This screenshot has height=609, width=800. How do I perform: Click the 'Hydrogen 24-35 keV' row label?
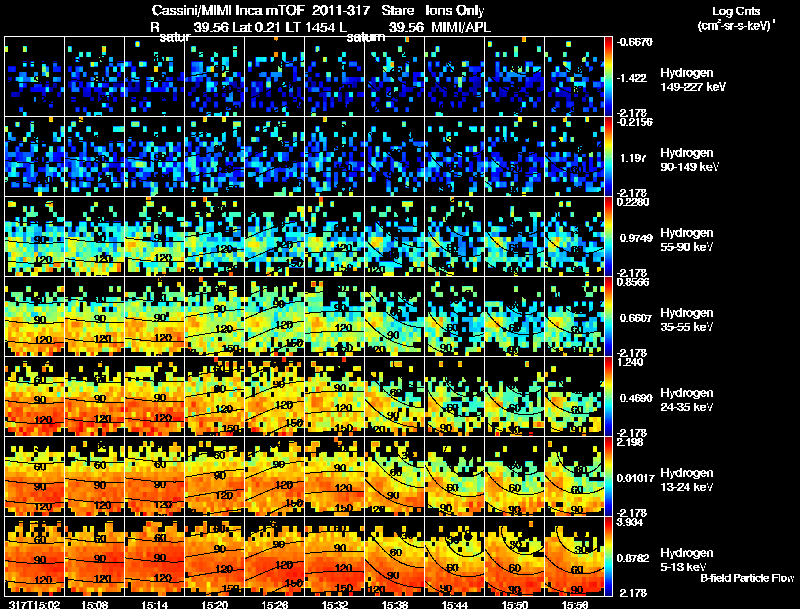(x=687, y=400)
